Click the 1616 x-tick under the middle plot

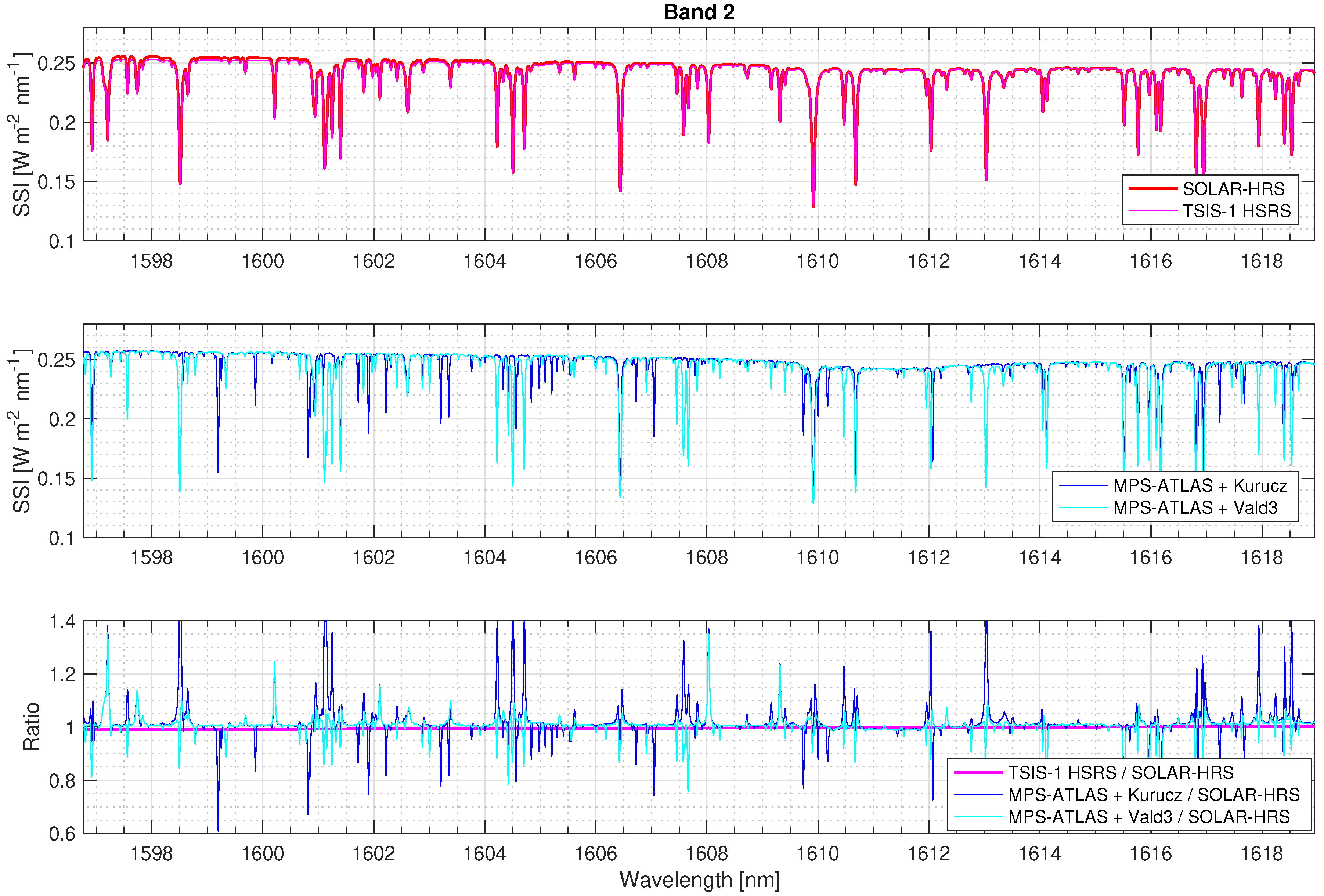pos(1151,557)
